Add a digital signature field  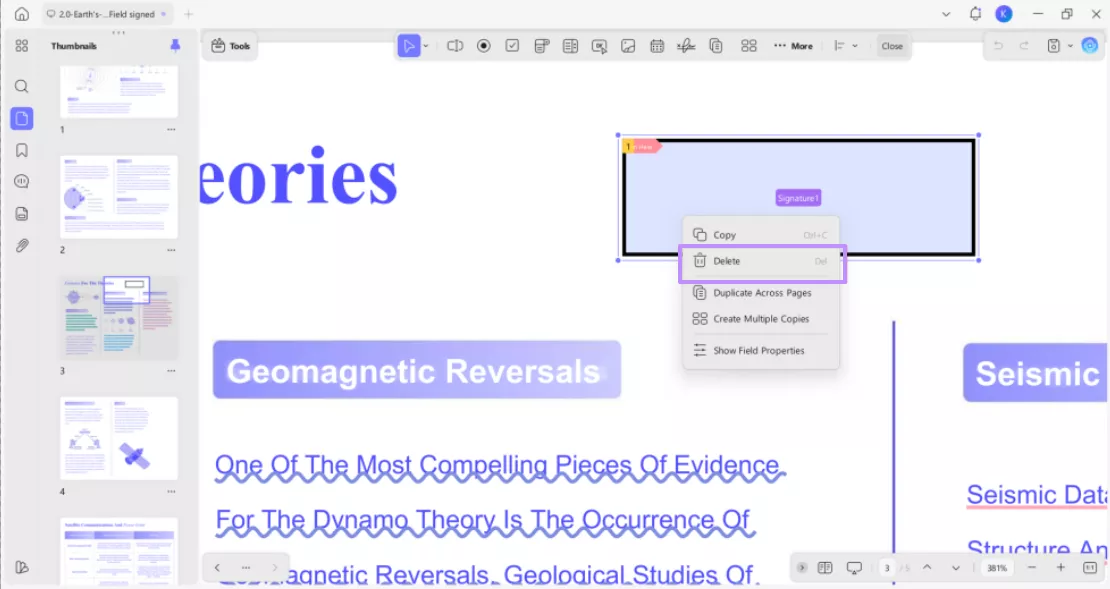point(686,46)
